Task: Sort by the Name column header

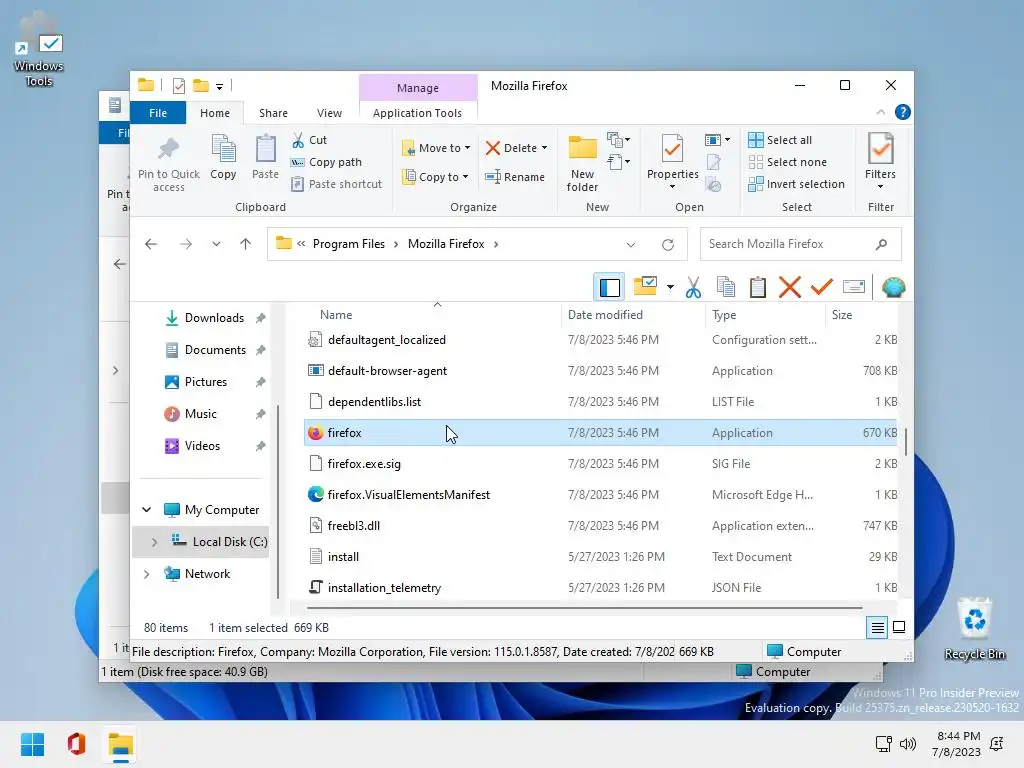Action: click(x=336, y=315)
